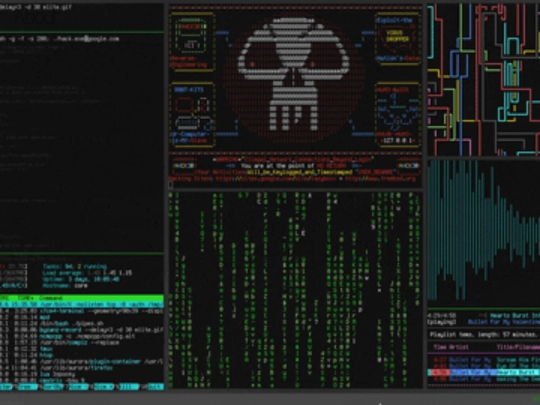540x405 pixels.
Task: Click the 'You are at the point of' line
Action: tap(278, 166)
